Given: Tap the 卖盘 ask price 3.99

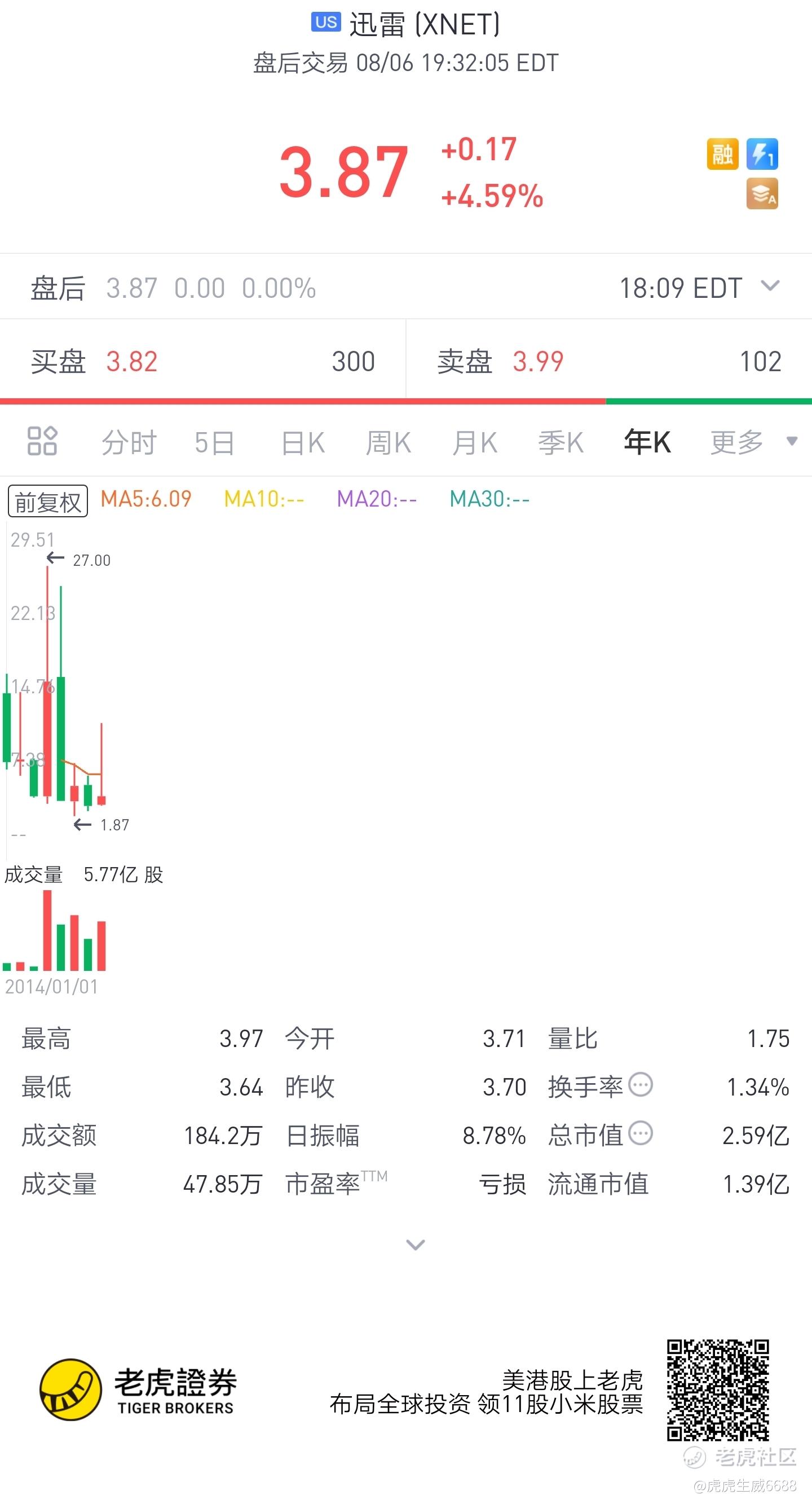Looking at the screenshot, I should pos(538,362).
